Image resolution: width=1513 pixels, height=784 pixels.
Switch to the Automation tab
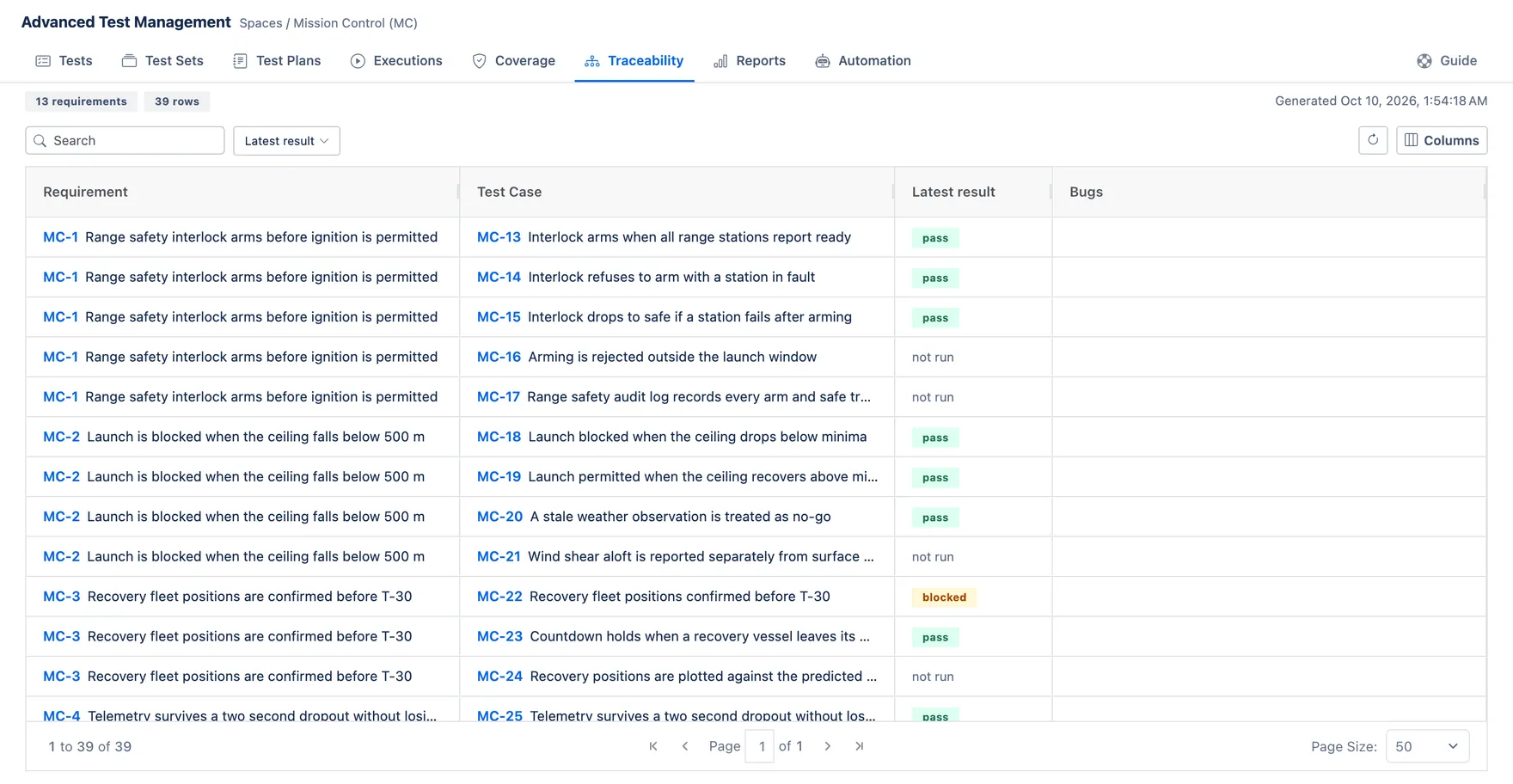coord(863,61)
